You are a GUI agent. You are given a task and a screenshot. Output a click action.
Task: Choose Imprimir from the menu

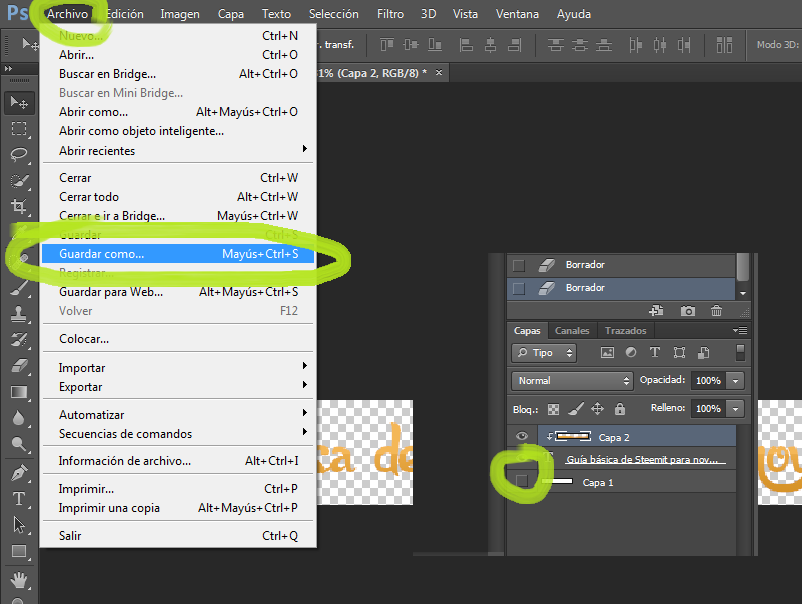pyautogui.click(x=177, y=489)
